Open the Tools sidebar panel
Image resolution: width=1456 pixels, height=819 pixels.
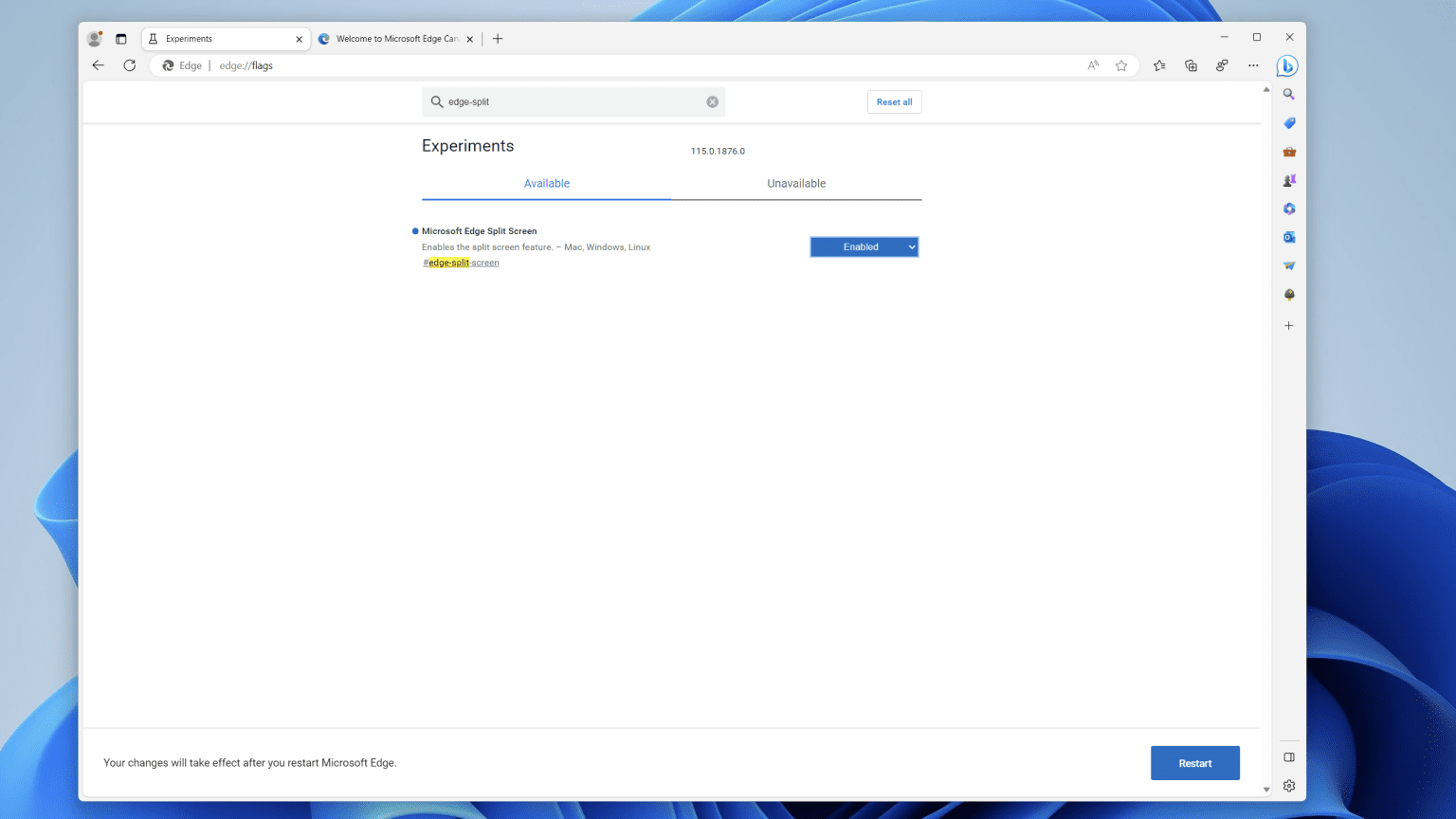pyautogui.click(x=1288, y=151)
